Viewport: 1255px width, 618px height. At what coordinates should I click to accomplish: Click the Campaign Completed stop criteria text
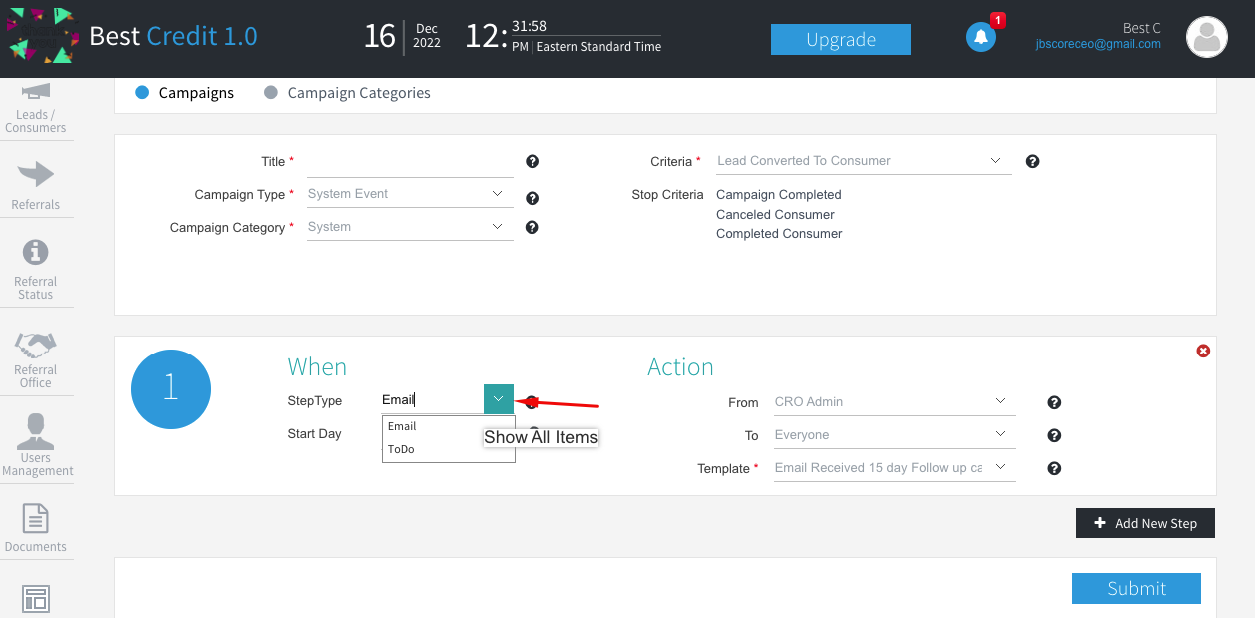coord(779,195)
